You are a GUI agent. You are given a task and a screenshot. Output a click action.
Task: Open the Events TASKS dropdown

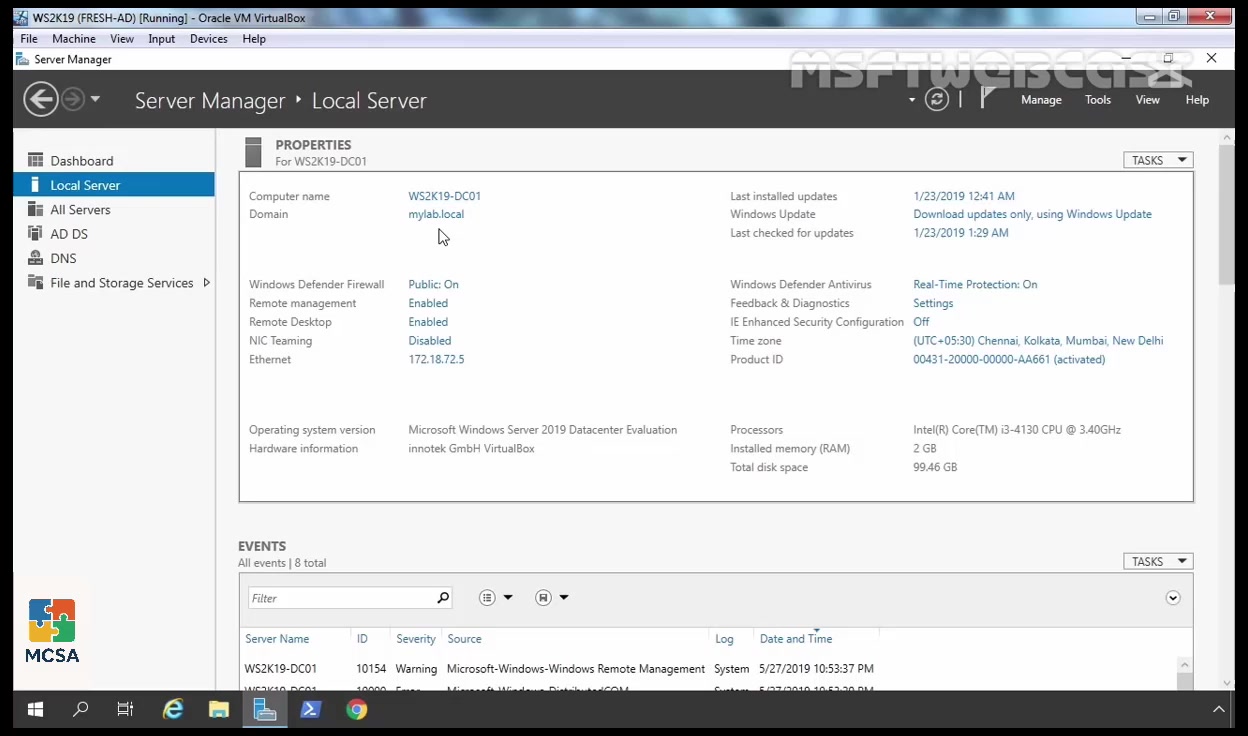(x=1158, y=561)
